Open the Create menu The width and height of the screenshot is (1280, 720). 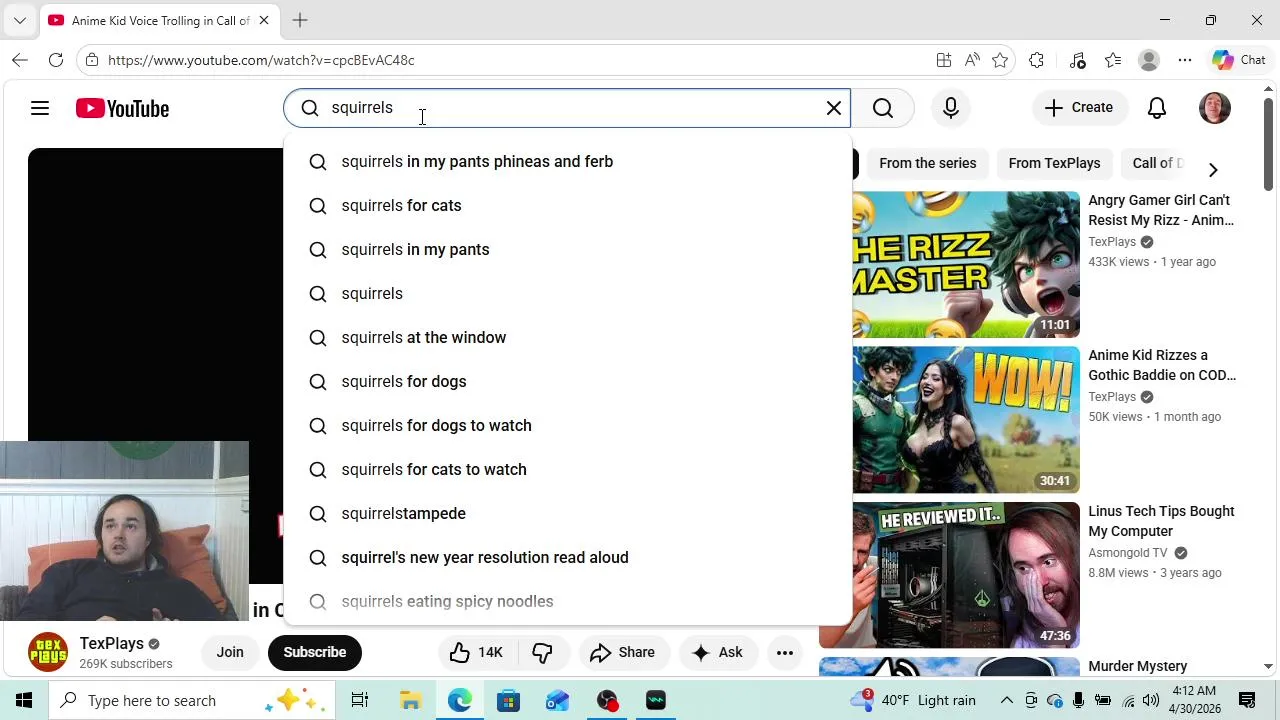tap(1079, 108)
